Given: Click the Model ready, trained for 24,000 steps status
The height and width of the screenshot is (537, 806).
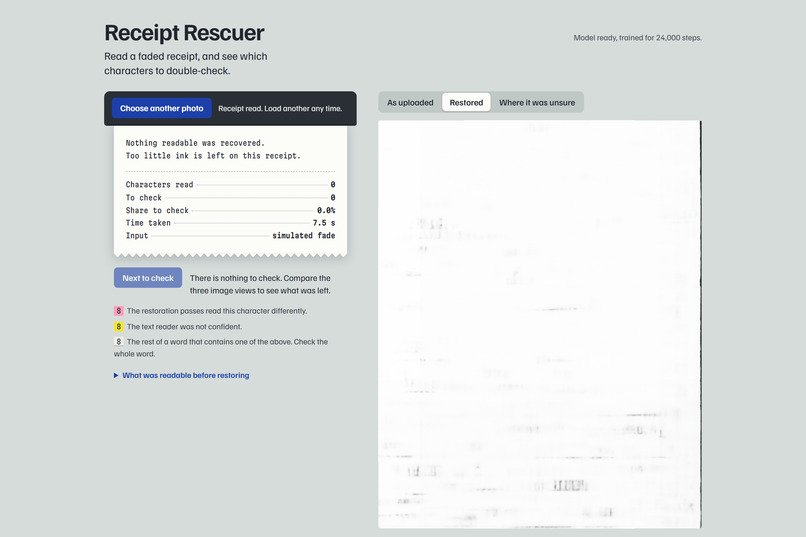Looking at the screenshot, I should tap(637, 38).
